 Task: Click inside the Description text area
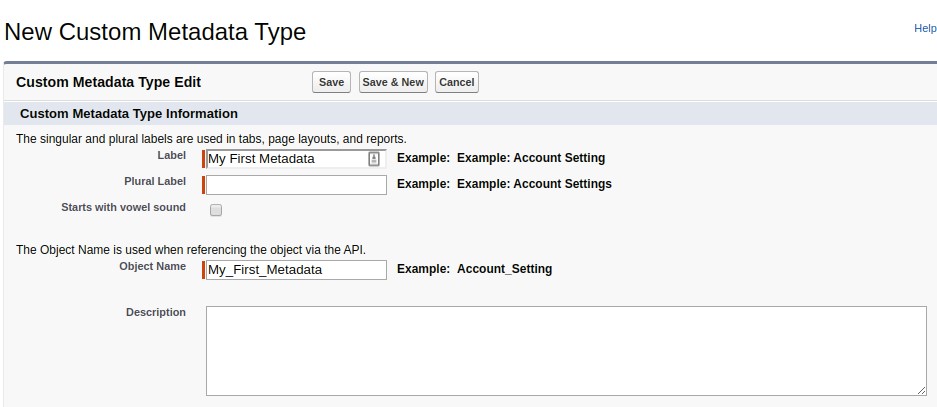[x=565, y=350]
